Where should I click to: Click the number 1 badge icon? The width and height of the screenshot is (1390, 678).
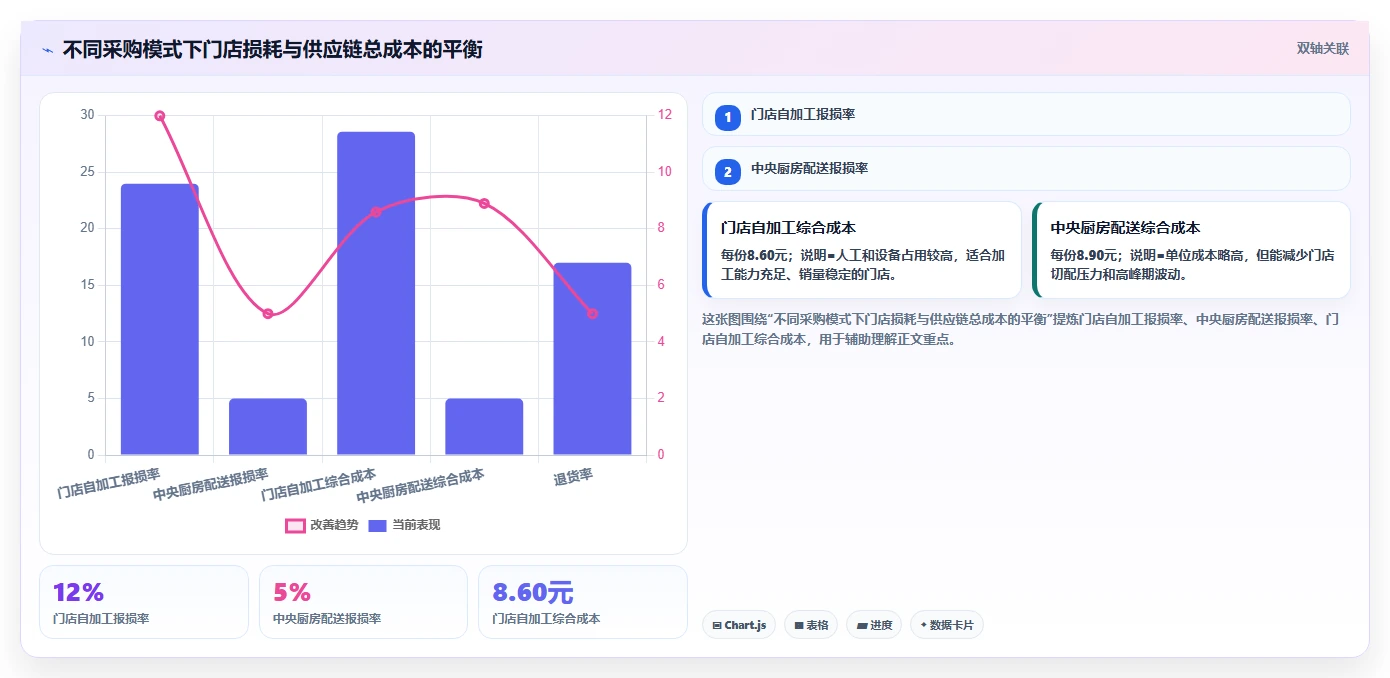tap(728, 117)
